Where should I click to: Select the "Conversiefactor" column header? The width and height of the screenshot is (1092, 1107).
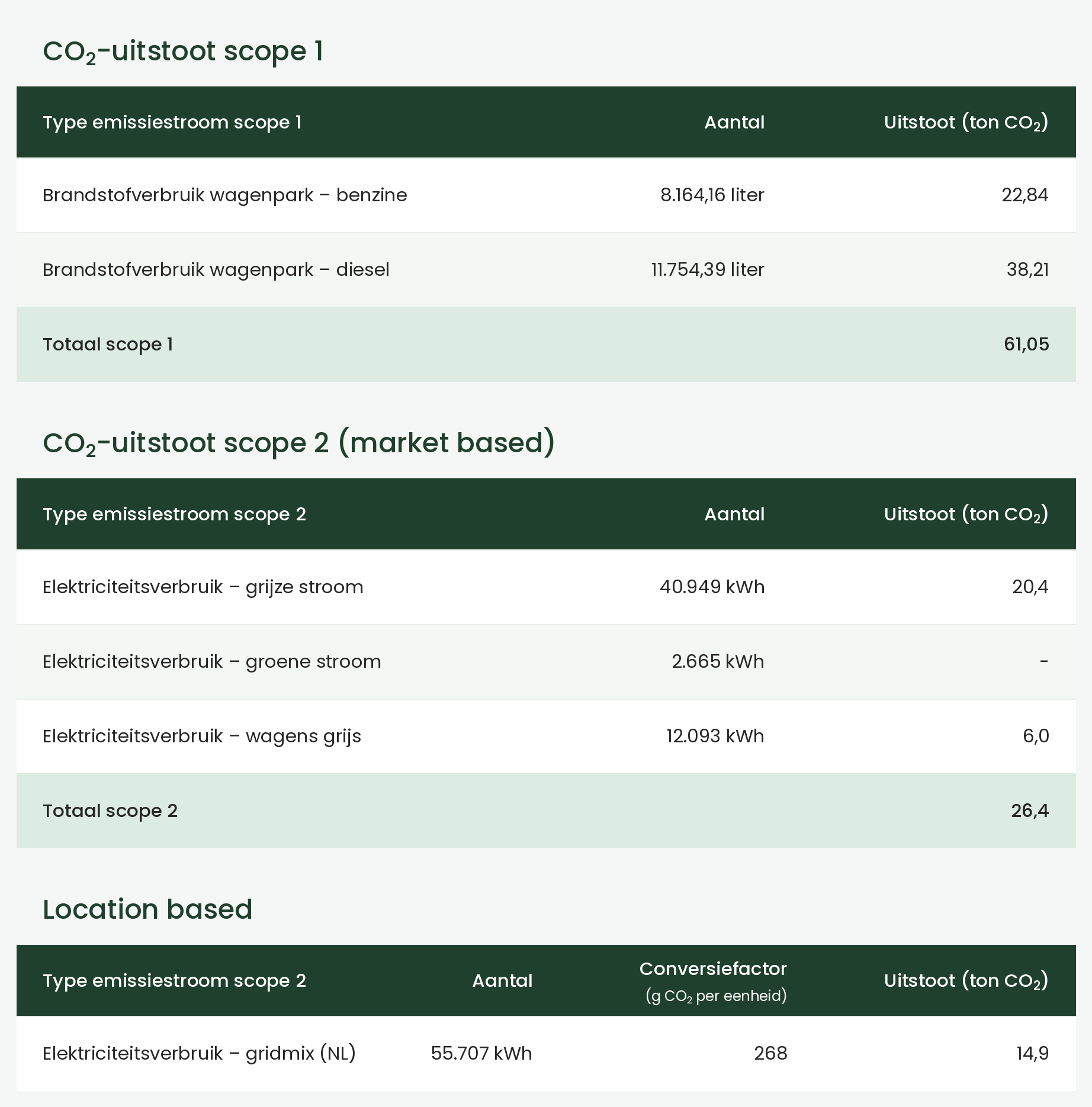pos(713,969)
